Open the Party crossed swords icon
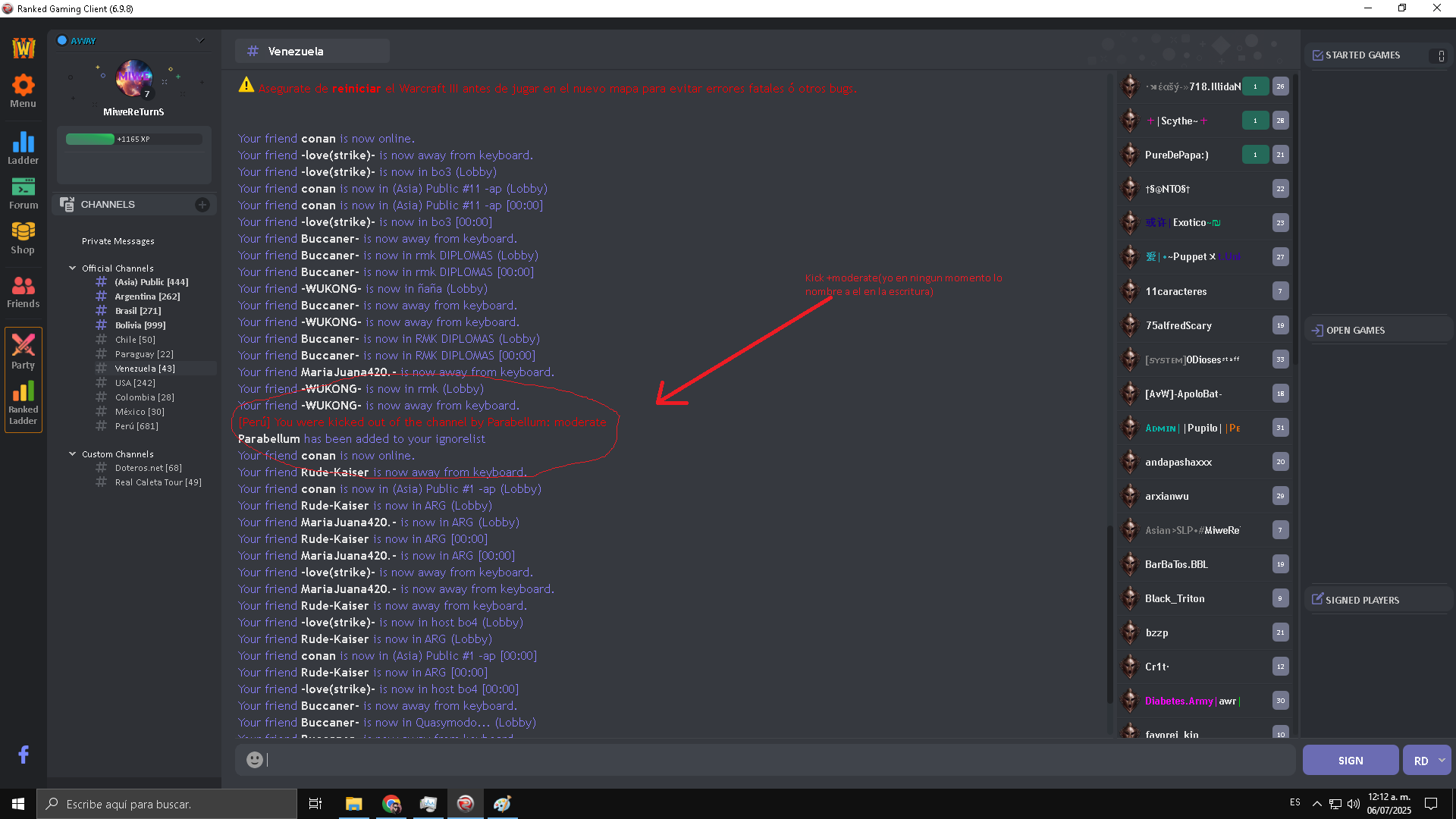Screen dimensions: 1456x819 point(23,345)
